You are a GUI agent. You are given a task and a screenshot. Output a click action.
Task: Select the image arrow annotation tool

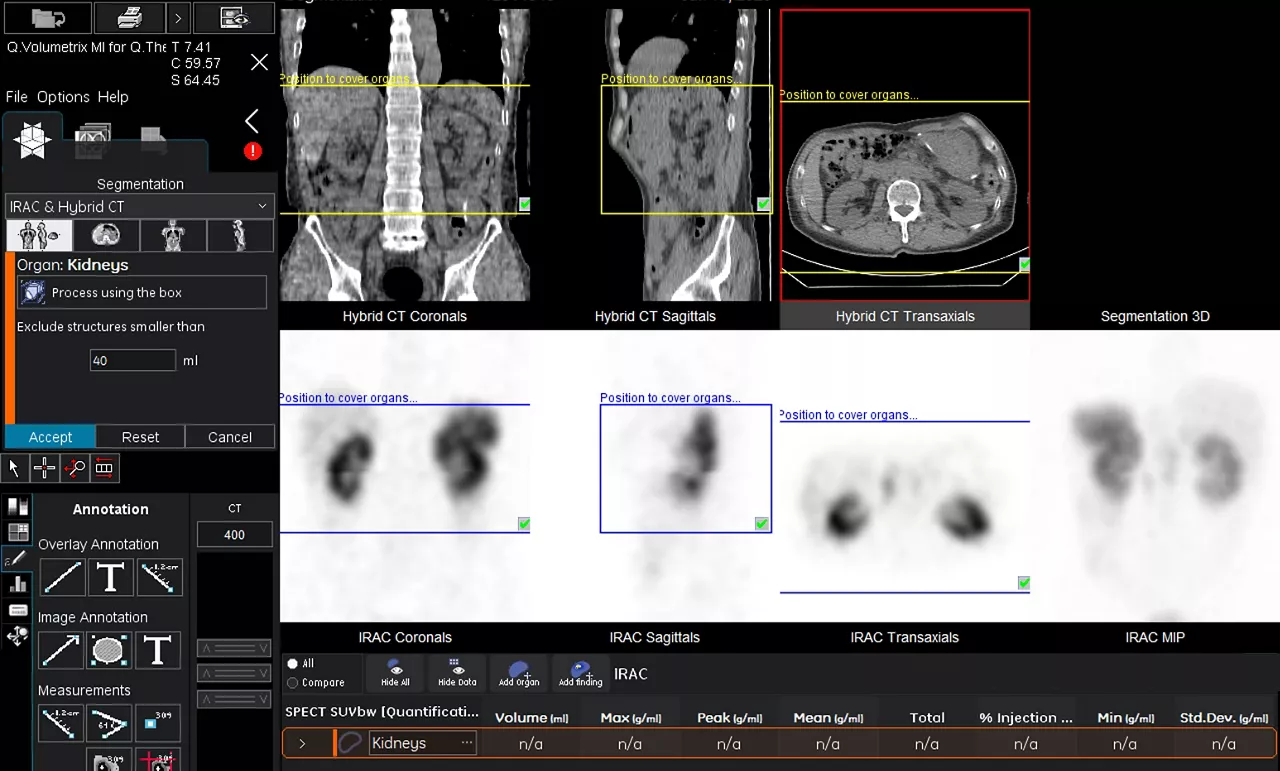pos(61,650)
